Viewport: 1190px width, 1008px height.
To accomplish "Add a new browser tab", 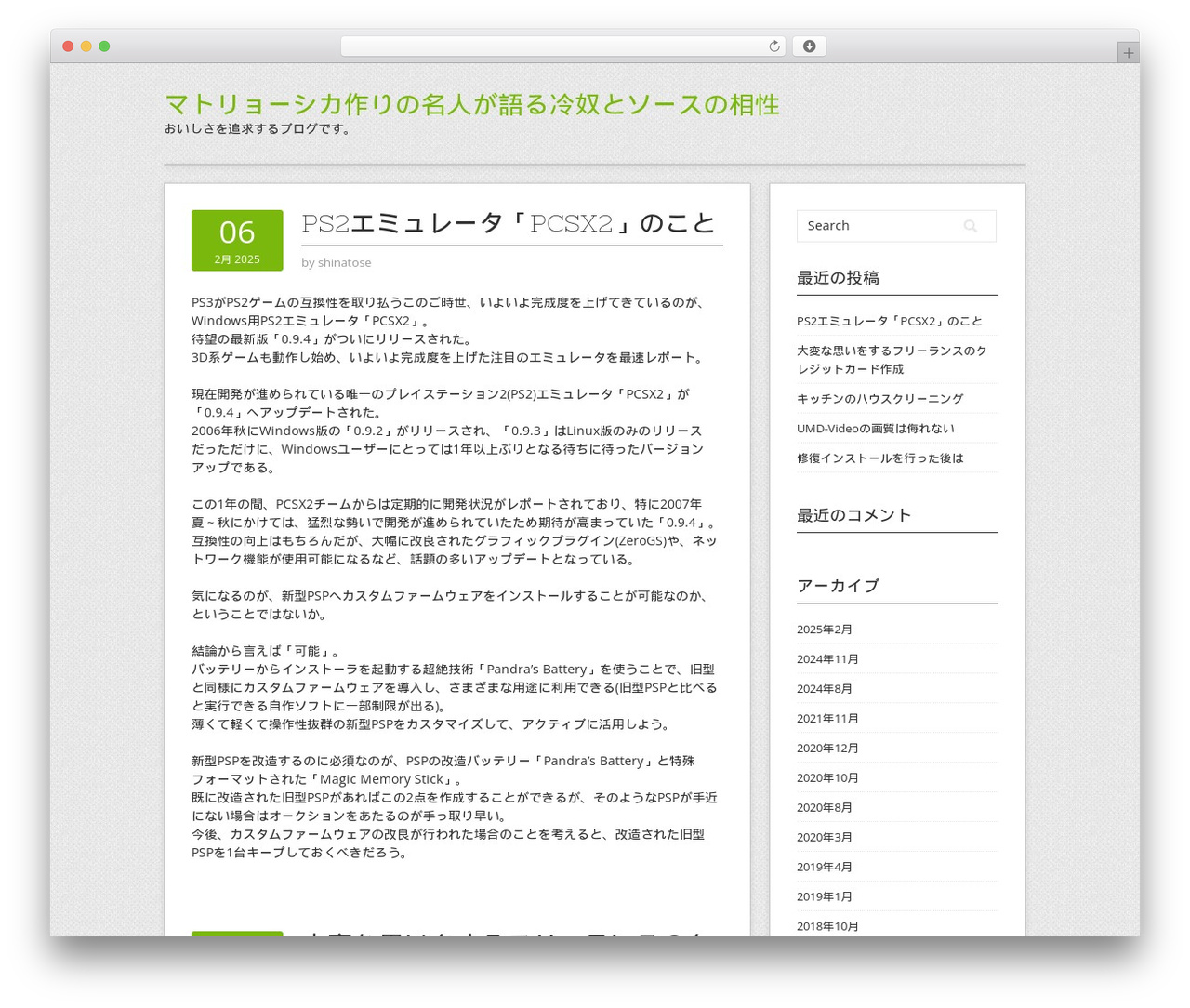I will 1128,53.
